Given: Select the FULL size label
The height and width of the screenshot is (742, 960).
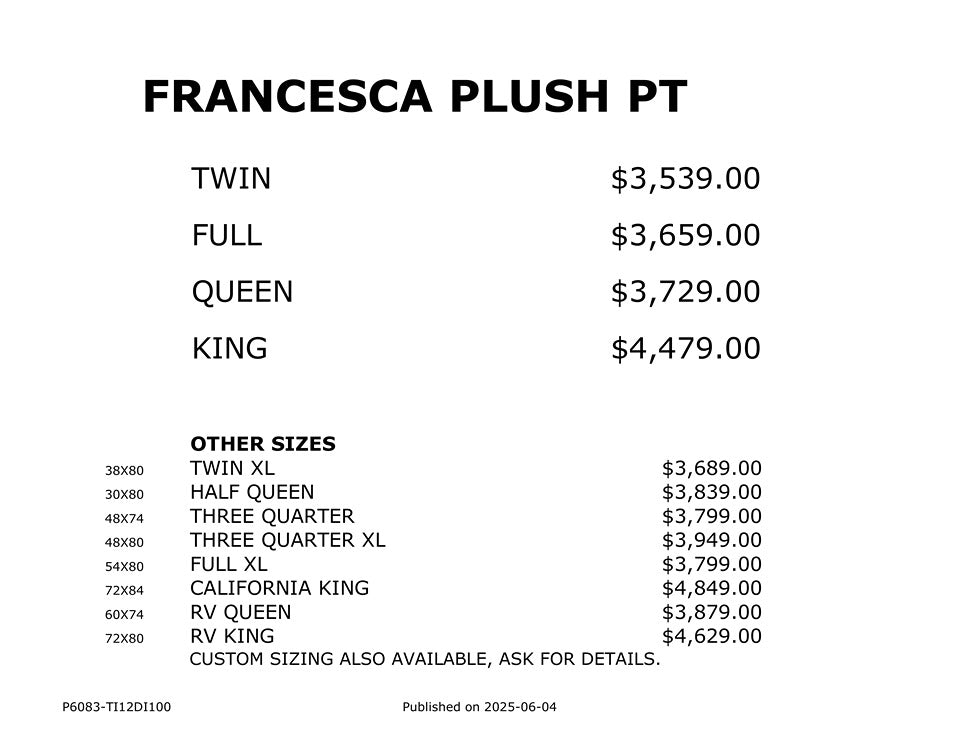Looking at the screenshot, I should coord(226,236).
